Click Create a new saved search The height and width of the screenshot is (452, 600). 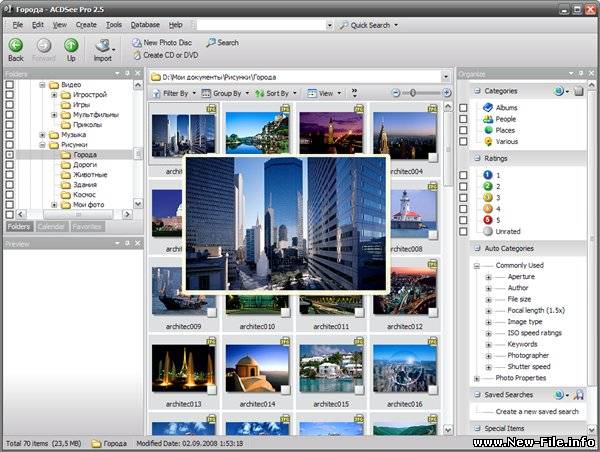(x=536, y=411)
